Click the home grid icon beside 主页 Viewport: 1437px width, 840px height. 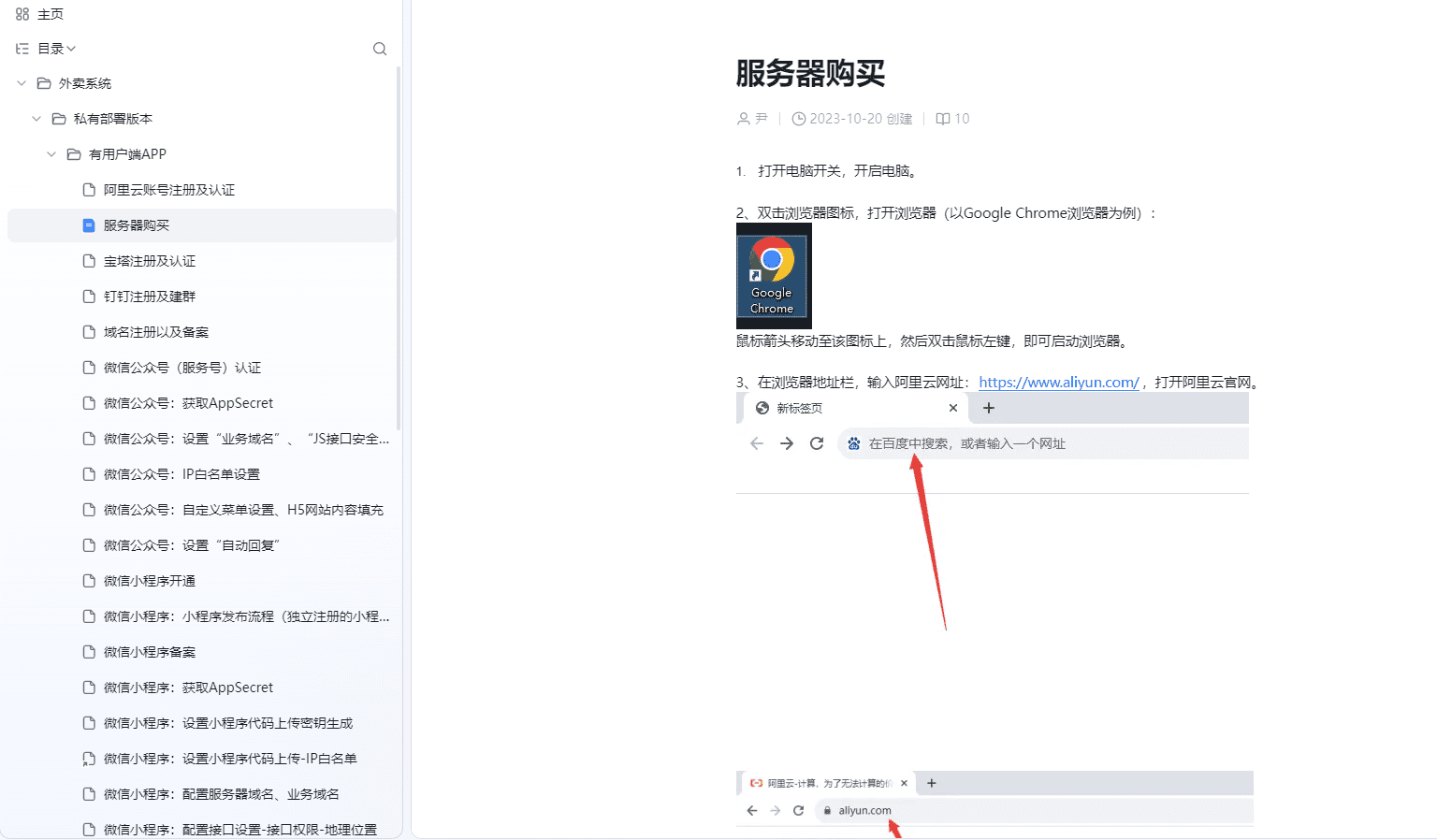(22, 14)
